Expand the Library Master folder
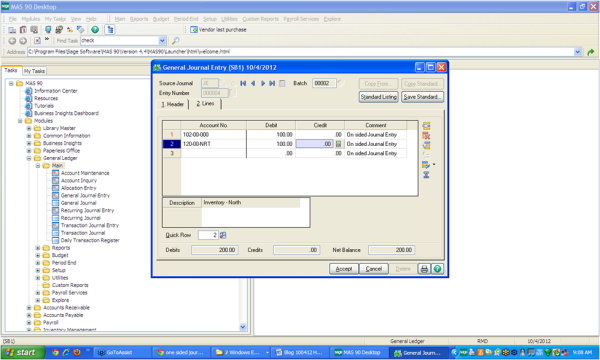 click(29, 128)
